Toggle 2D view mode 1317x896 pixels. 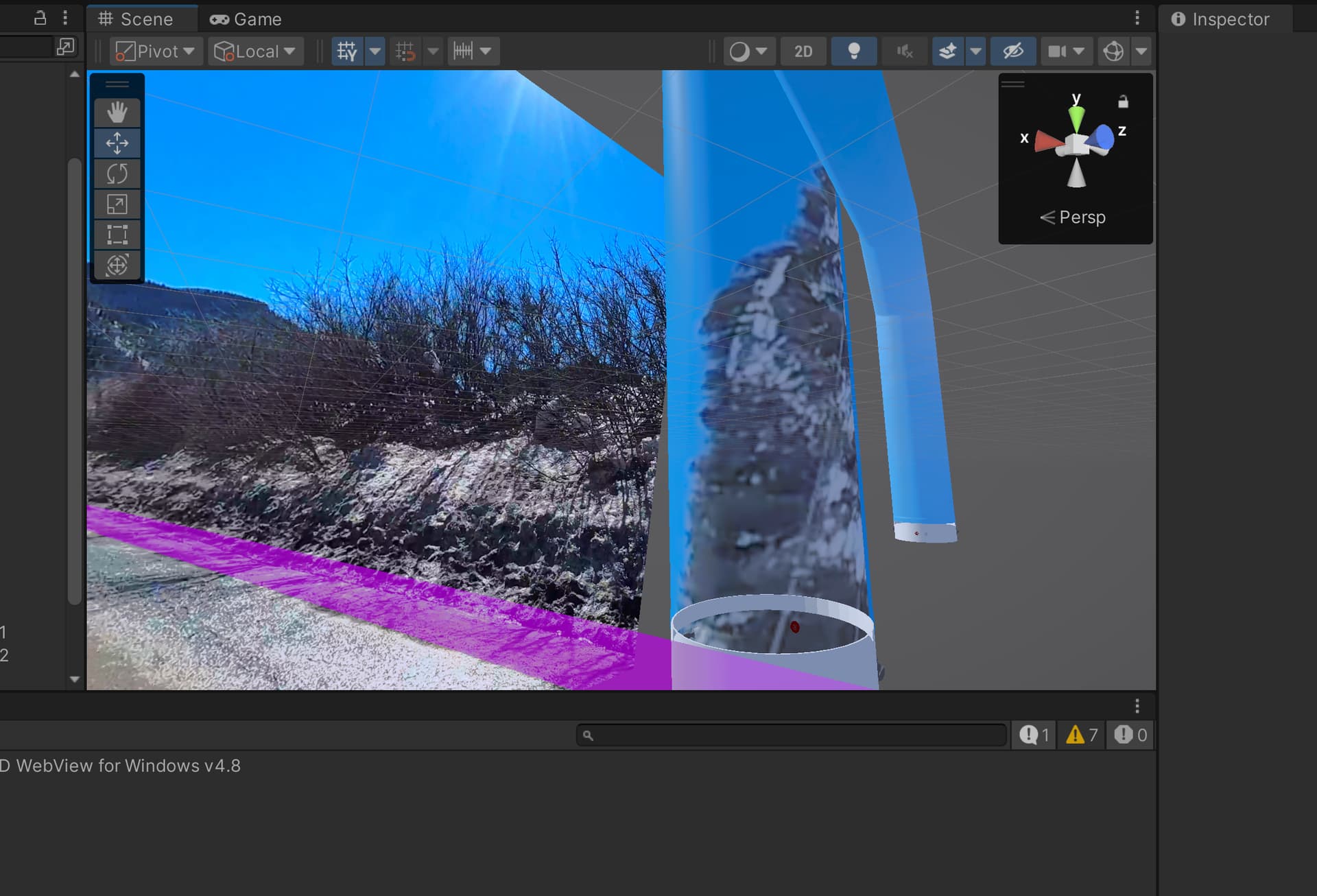tap(803, 51)
